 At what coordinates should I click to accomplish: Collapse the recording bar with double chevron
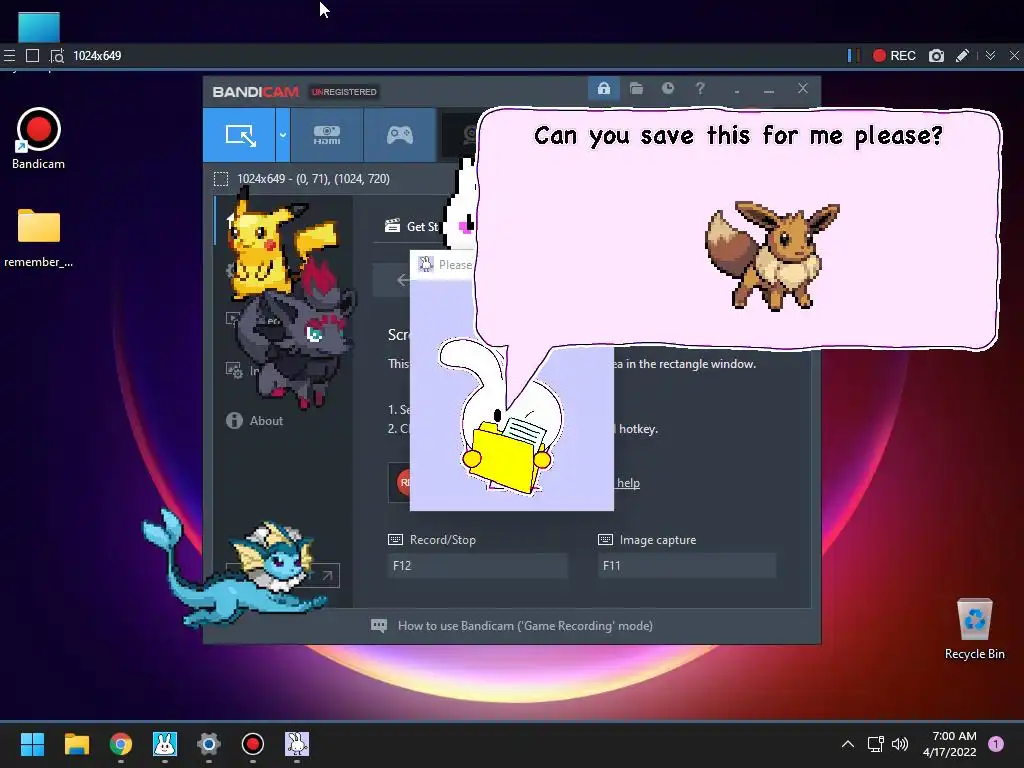[x=990, y=56]
